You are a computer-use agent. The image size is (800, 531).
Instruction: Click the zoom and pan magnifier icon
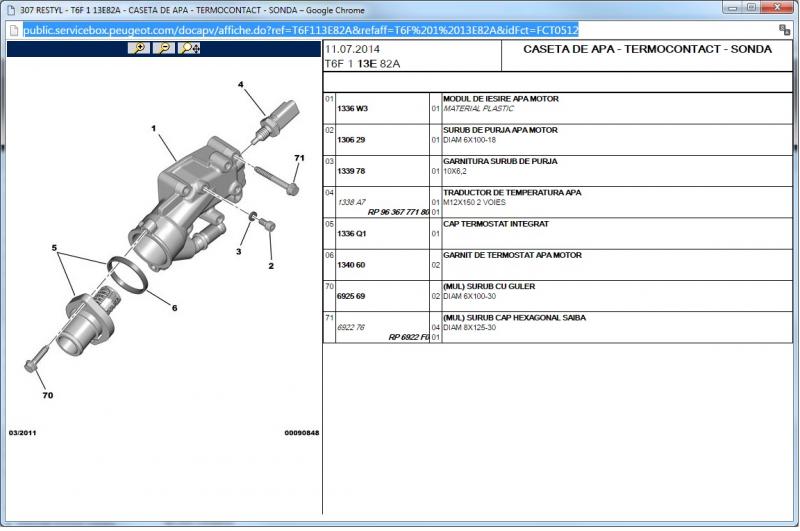[189, 48]
